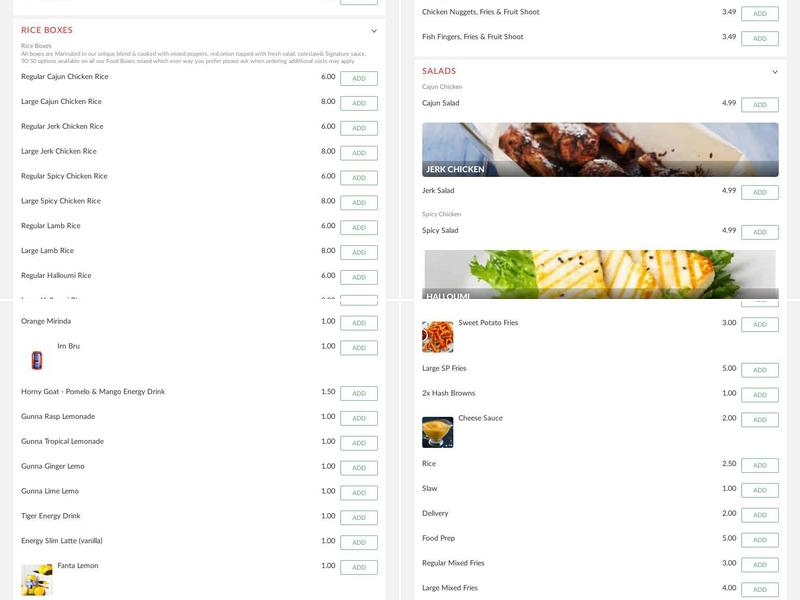Screen dimensions: 800x600
Task: Add Horny Goat Pomelo & Mango drink
Action: click(x=358, y=391)
